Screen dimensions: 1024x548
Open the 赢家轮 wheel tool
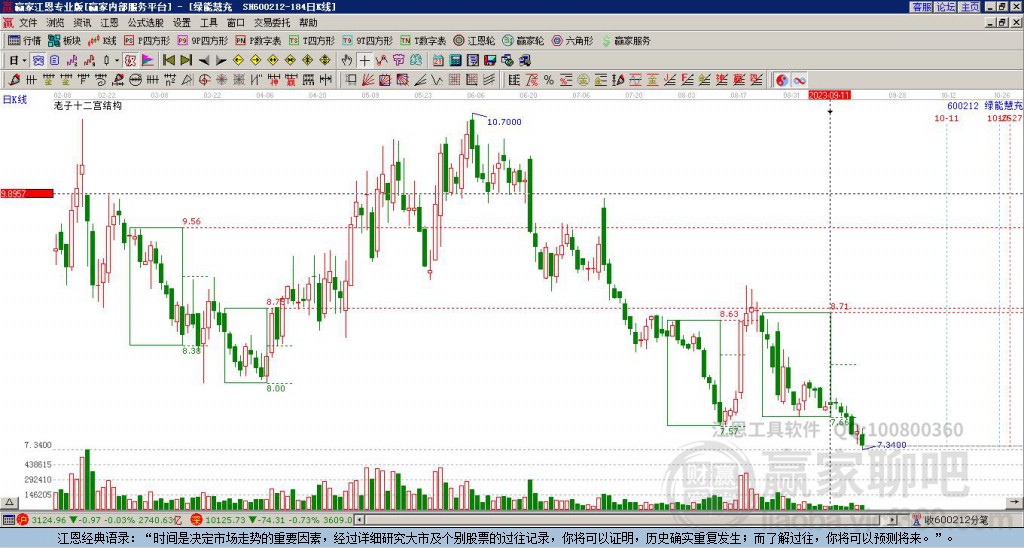pyautogui.click(x=523, y=40)
